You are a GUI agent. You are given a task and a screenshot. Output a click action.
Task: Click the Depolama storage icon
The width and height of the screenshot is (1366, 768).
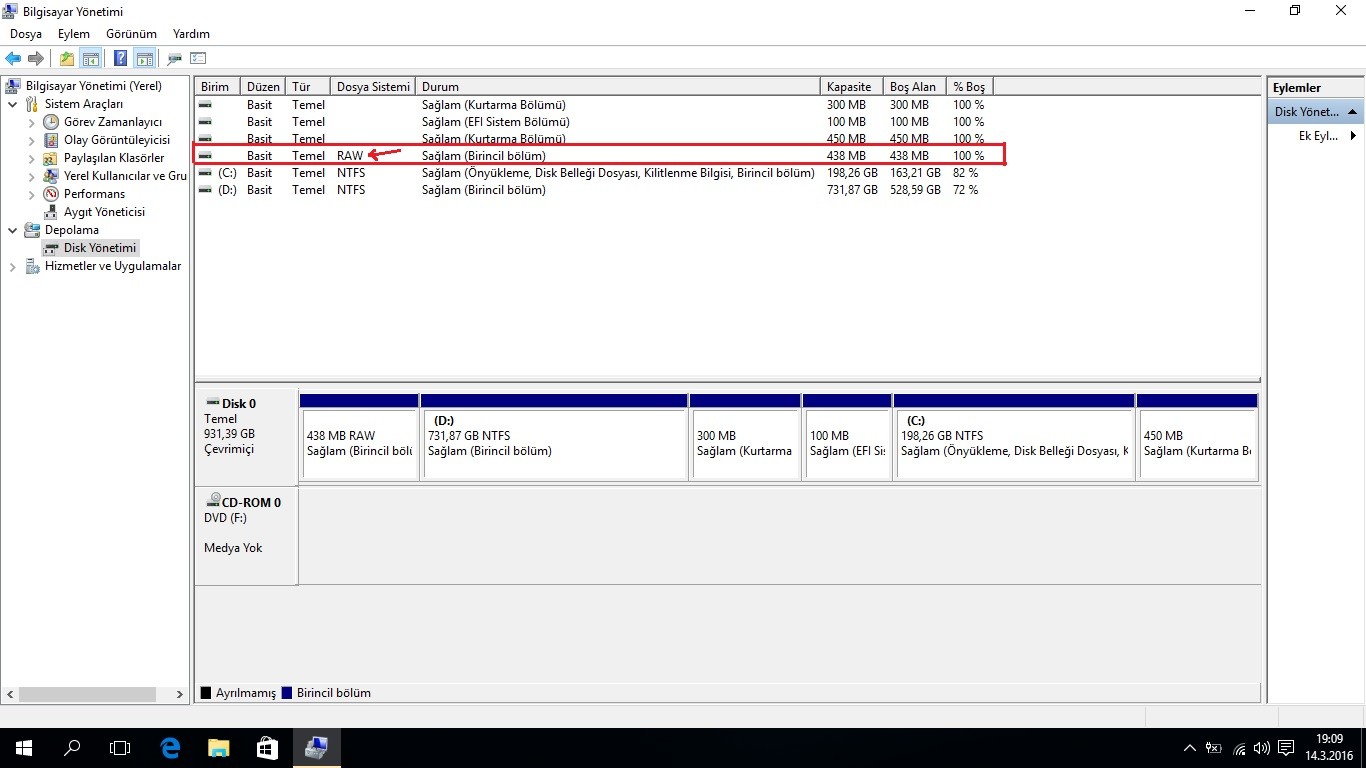coord(32,230)
